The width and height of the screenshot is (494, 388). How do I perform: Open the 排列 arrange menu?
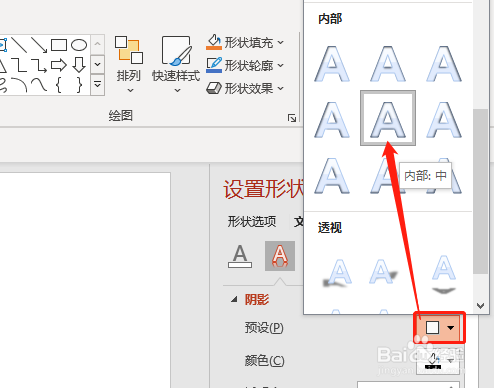(129, 65)
